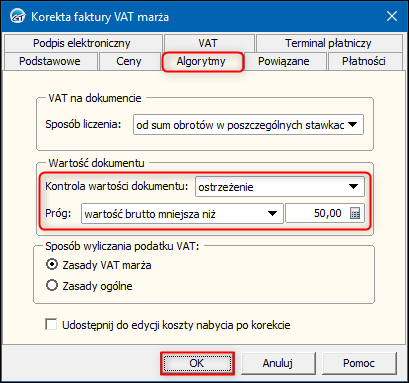Screen dimensions: 409x383
Task: Click the Anuluj button
Action: tap(278, 363)
